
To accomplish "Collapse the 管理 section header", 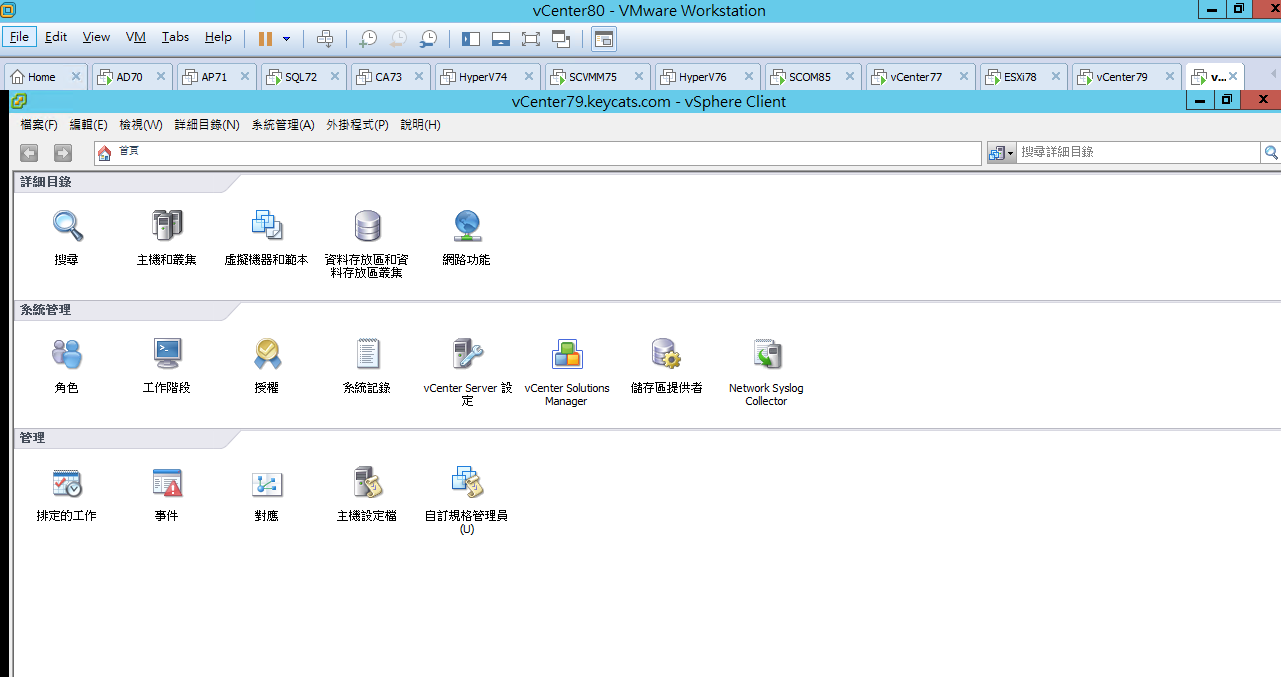I will pyautogui.click(x=33, y=438).
